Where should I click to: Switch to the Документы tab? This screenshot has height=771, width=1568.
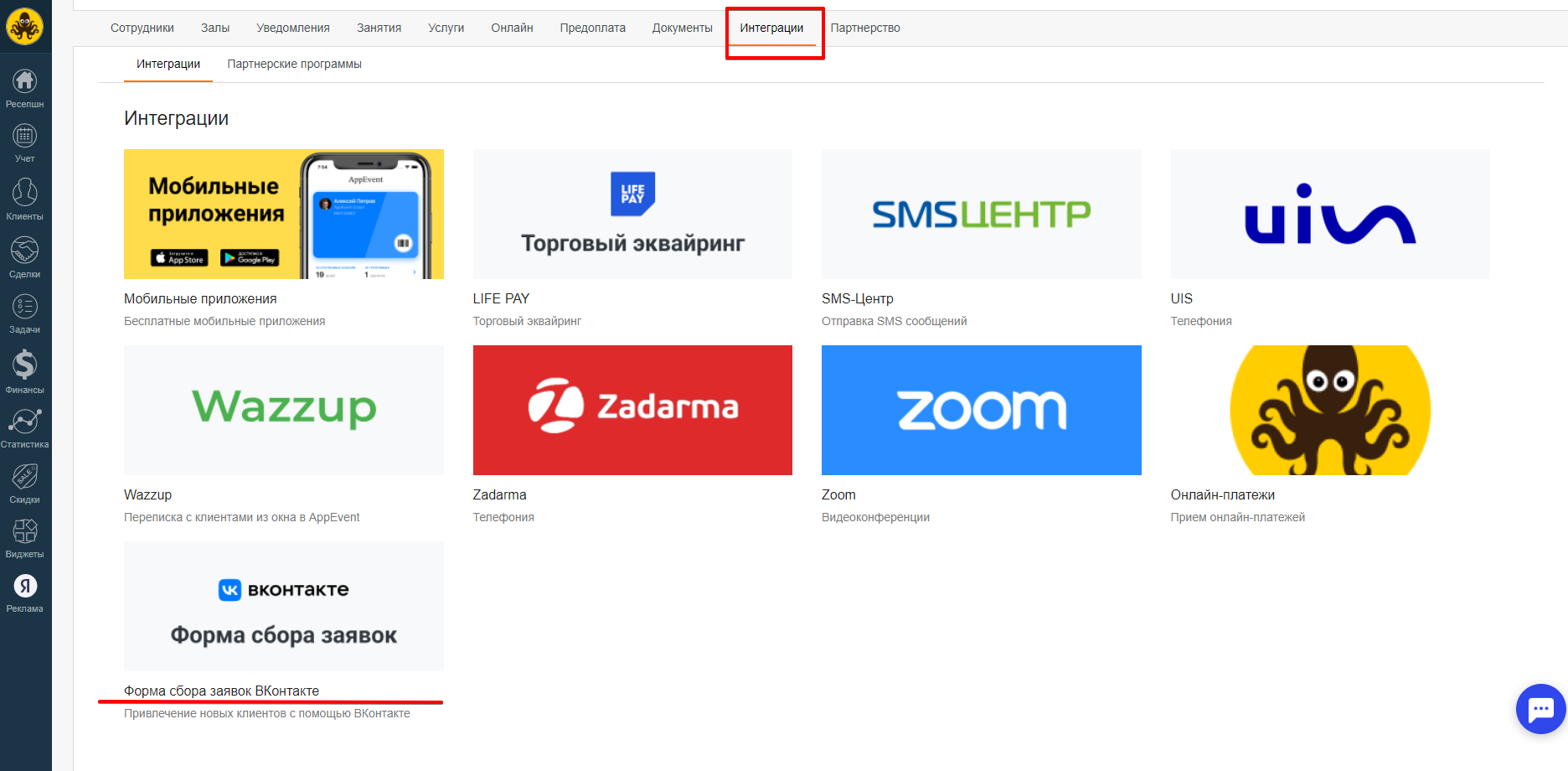[683, 28]
